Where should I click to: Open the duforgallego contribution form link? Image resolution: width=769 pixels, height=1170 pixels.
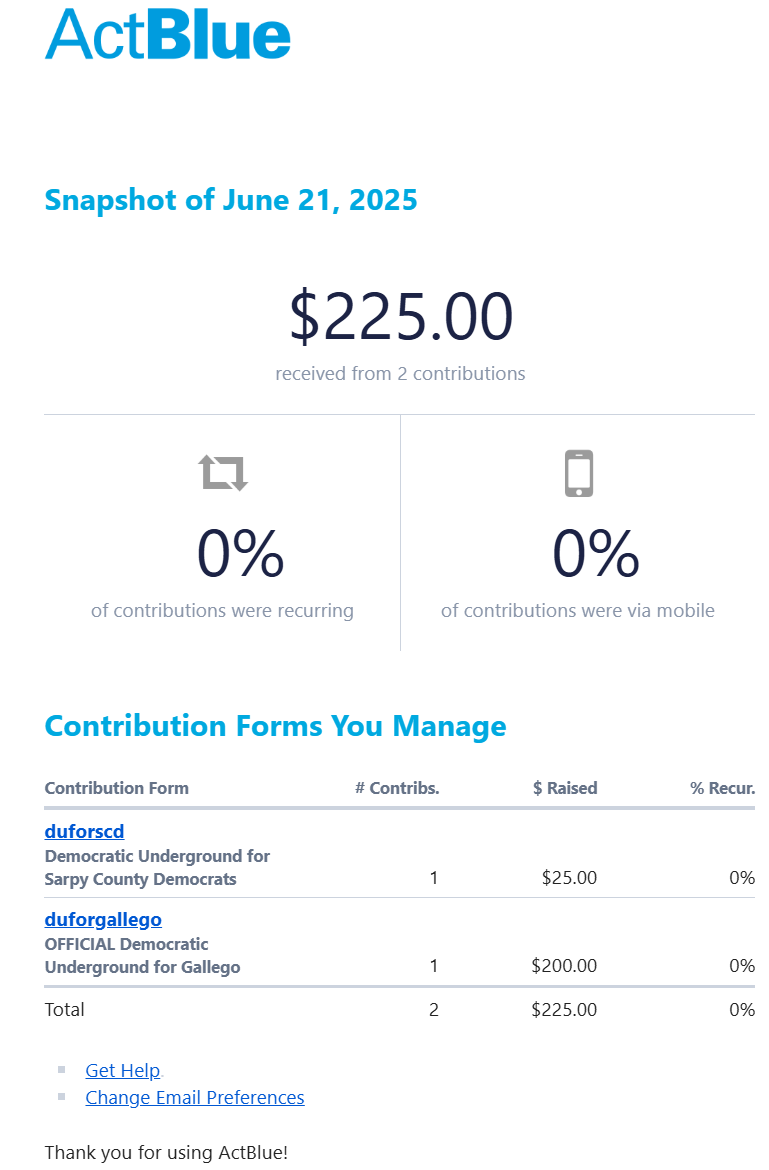(103, 919)
